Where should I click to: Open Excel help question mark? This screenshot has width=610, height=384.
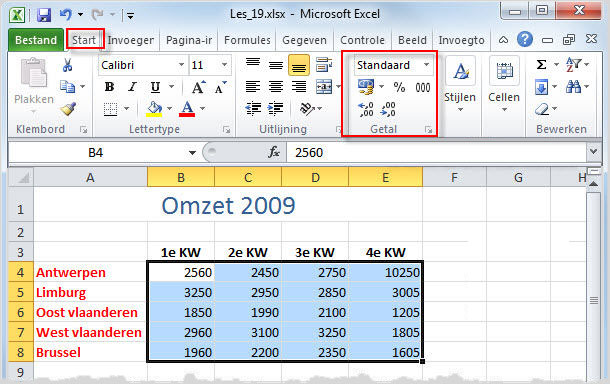[x=525, y=39]
